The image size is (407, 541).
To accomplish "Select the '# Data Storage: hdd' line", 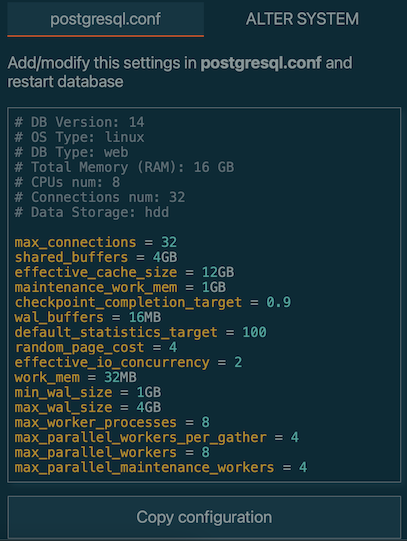I will click(x=92, y=212).
